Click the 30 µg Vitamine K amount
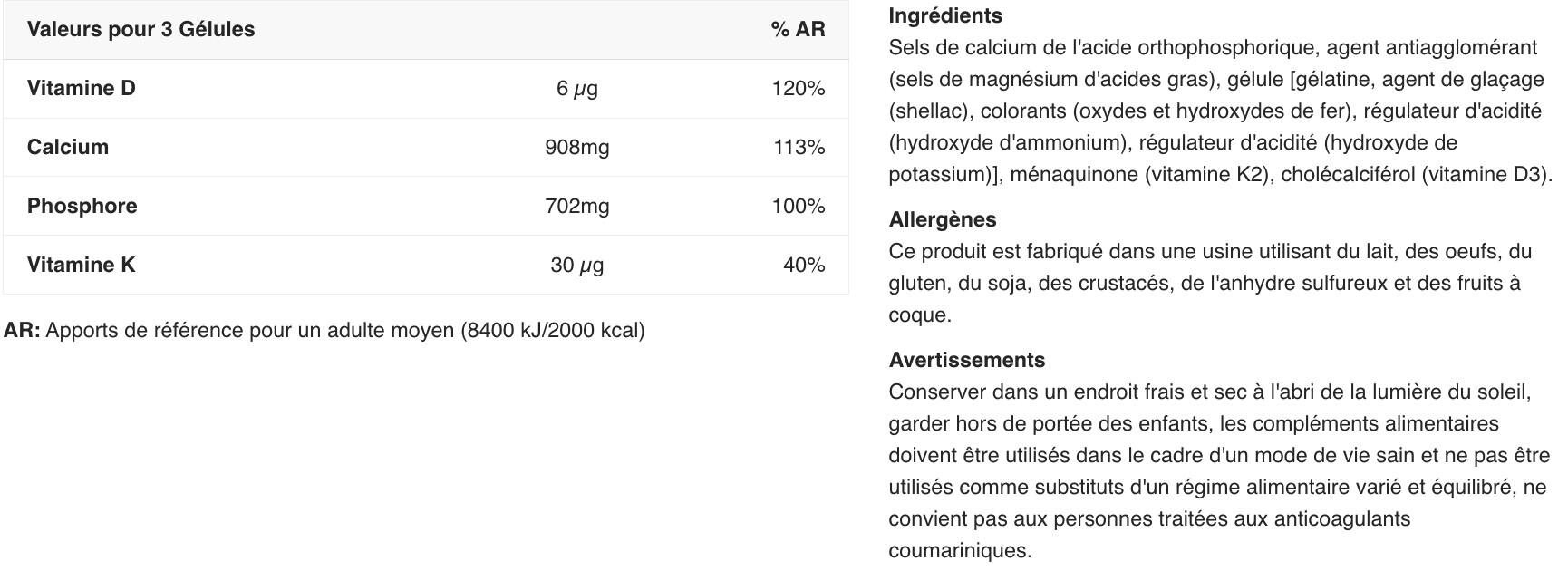The height and width of the screenshot is (571, 1568). point(577,265)
